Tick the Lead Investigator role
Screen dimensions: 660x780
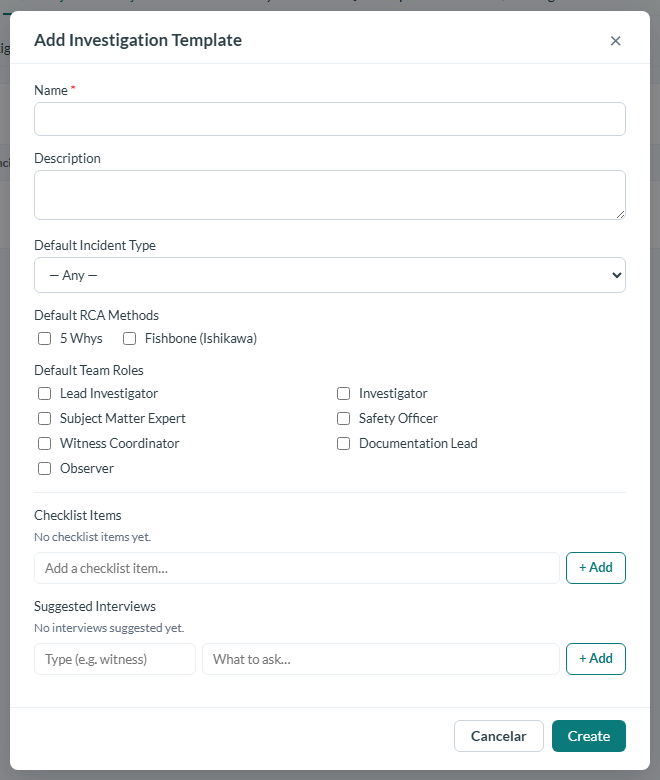[45, 393]
